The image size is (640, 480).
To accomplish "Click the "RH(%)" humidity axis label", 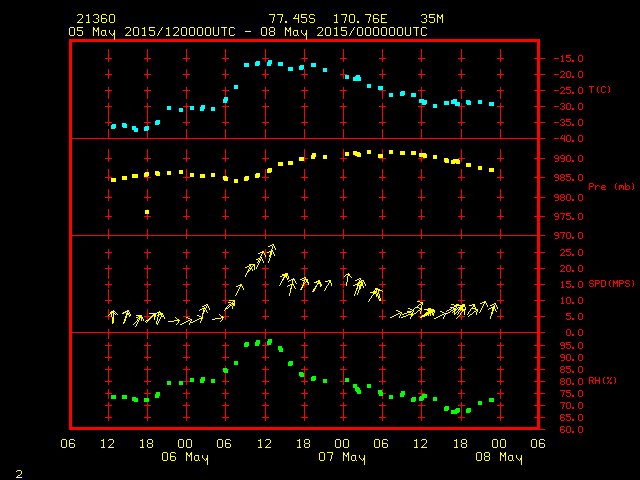I will [602, 381].
